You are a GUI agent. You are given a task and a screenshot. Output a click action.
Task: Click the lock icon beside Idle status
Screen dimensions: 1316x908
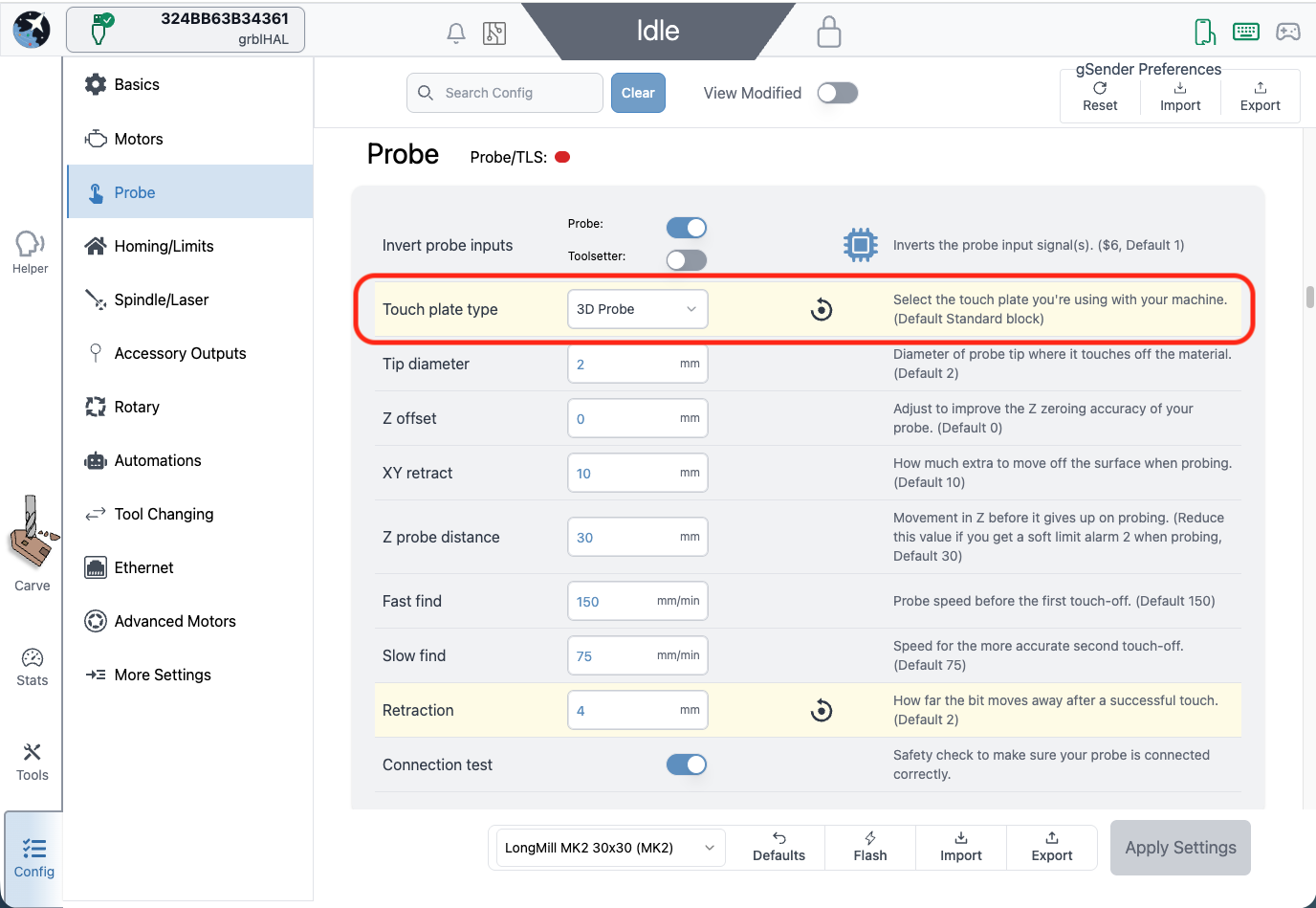coord(829,33)
